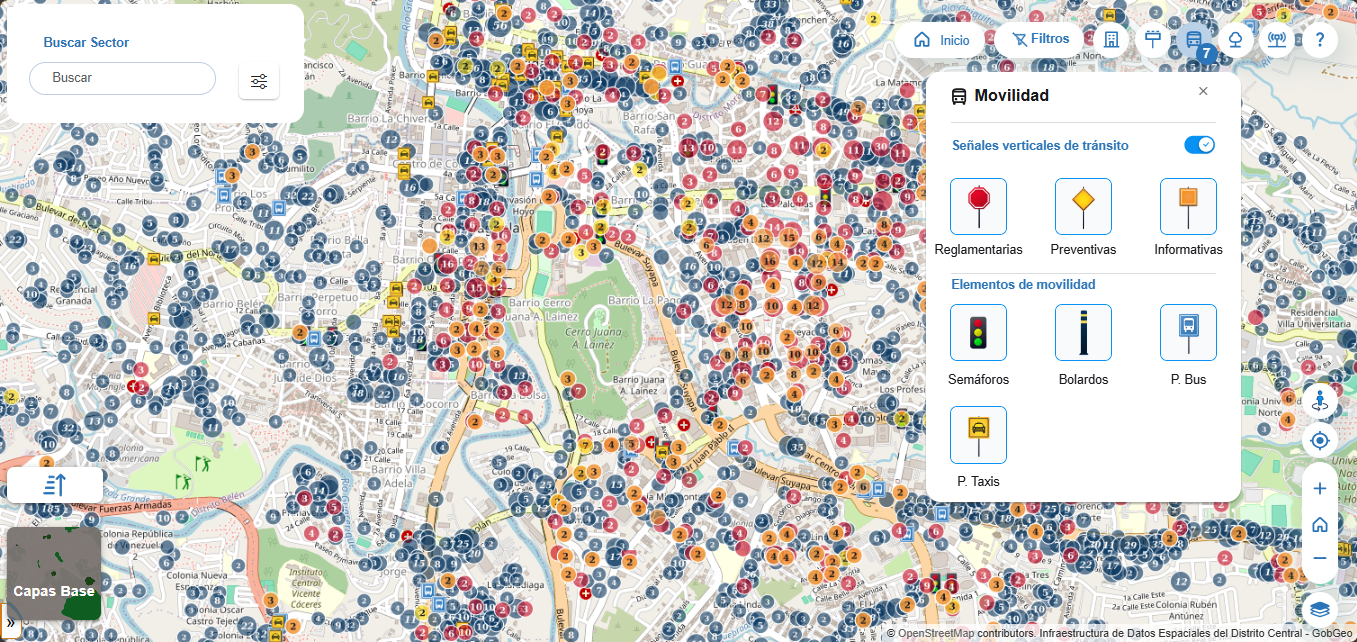Disable Señales verticales de tránsito switch

(x=1199, y=145)
